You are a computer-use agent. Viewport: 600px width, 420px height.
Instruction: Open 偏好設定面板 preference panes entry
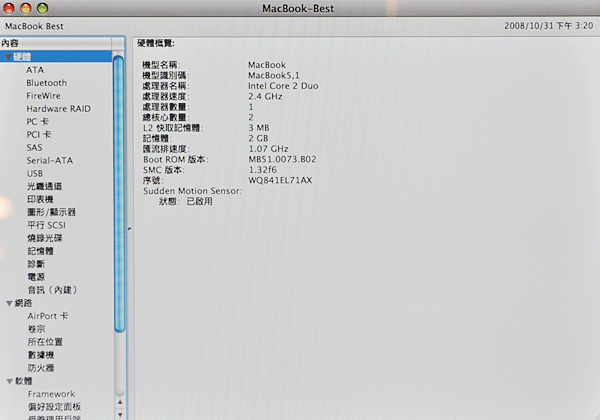(54, 407)
